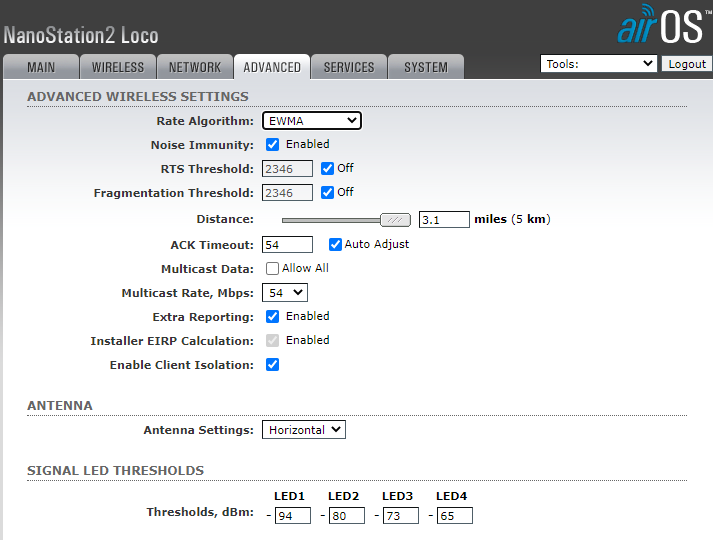Toggle Extra Reporting Enabled checkbox
Image resolution: width=713 pixels, height=540 pixels.
pos(272,316)
